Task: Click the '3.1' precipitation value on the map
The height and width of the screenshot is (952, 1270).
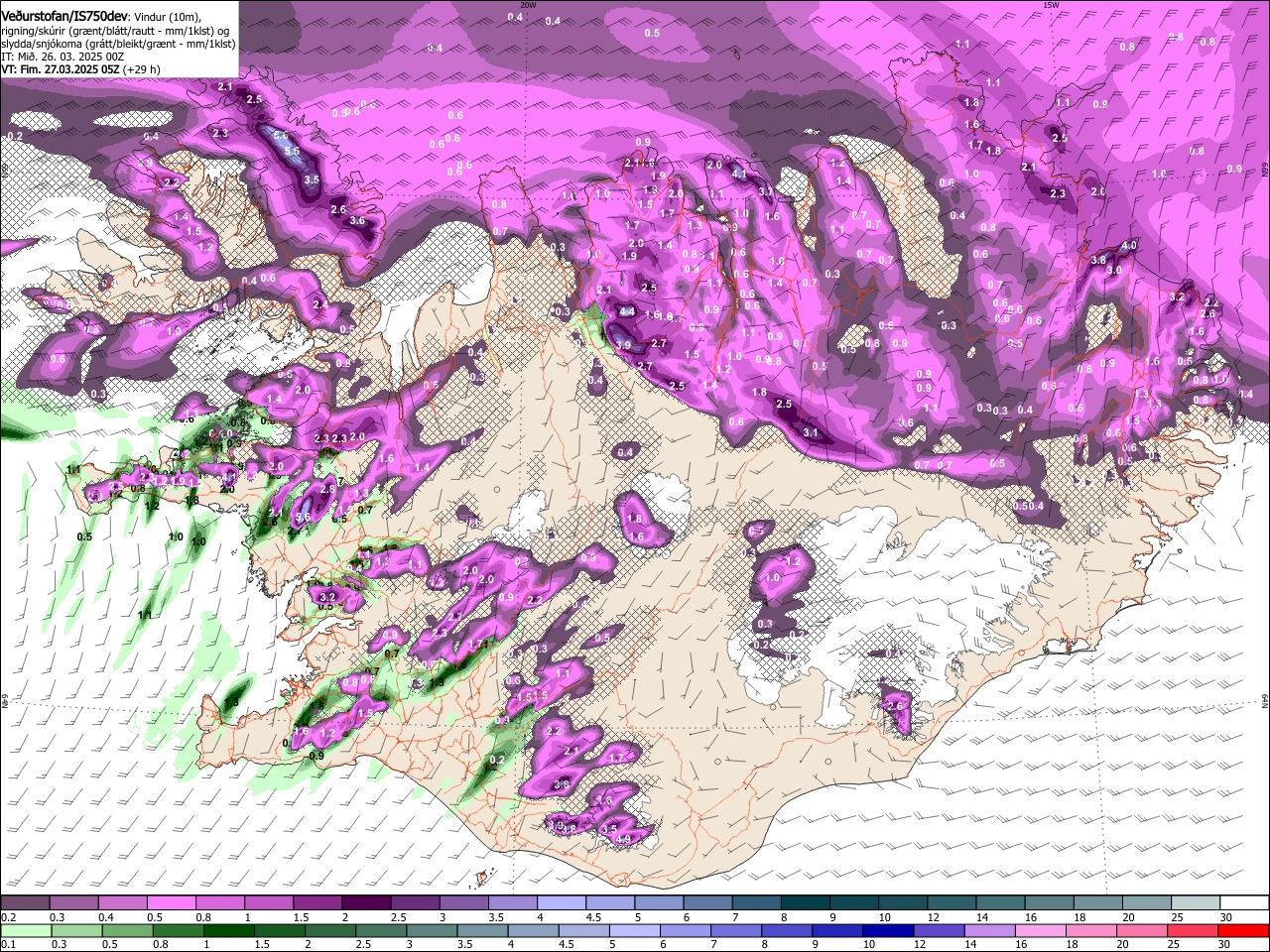Action: (811, 432)
